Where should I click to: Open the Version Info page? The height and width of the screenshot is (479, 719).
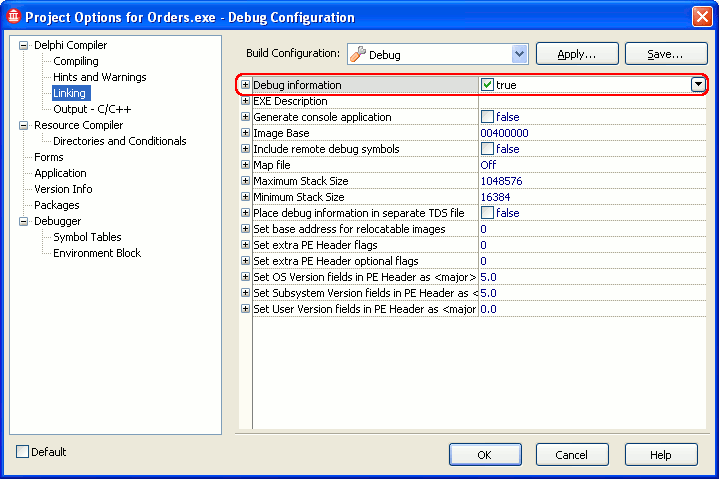coord(63,189)
